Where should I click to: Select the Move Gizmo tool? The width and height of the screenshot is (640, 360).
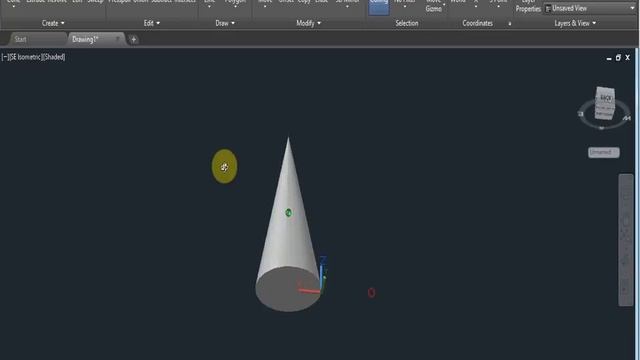tap(433, 6)
